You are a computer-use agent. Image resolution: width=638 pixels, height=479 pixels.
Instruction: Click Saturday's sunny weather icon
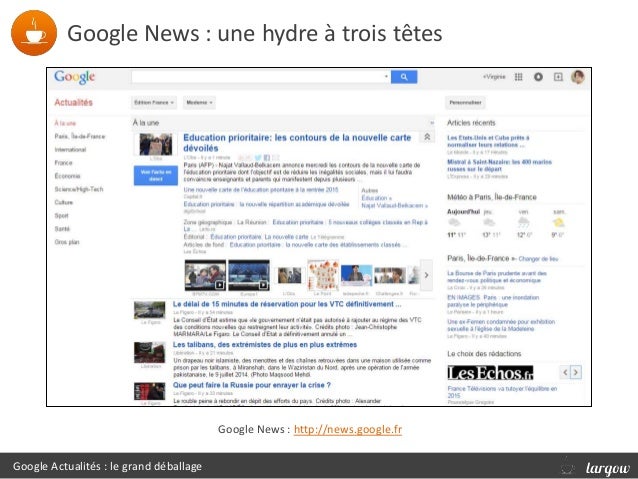pos(558,223)
